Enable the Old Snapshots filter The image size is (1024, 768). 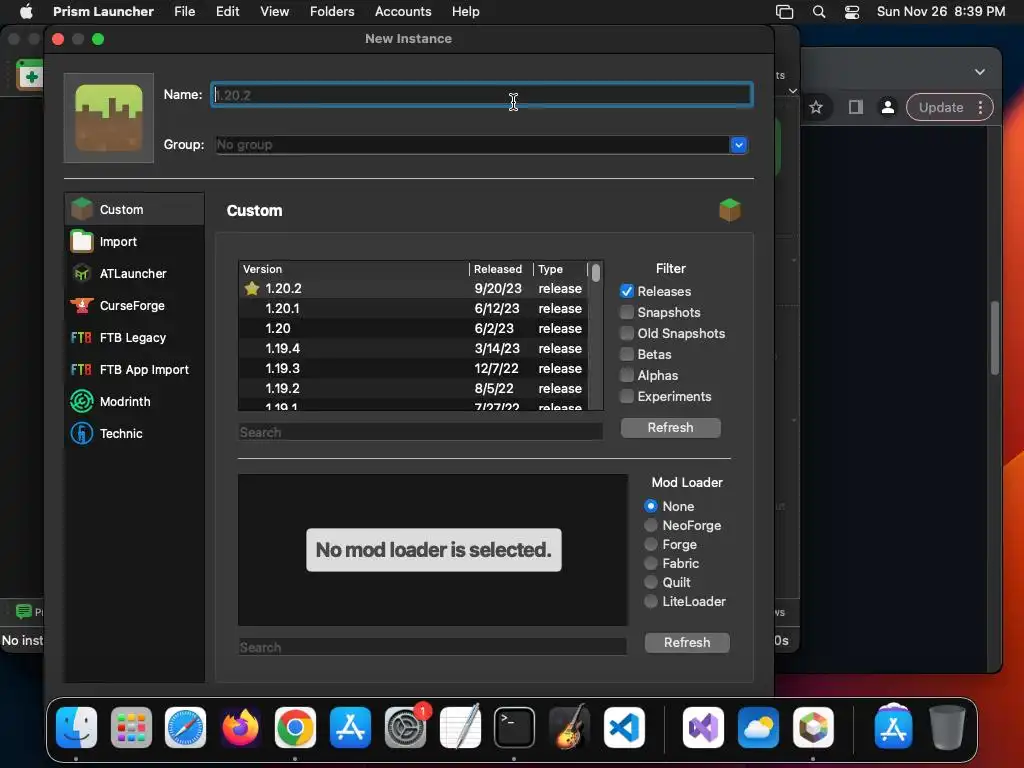click(626, 333)
